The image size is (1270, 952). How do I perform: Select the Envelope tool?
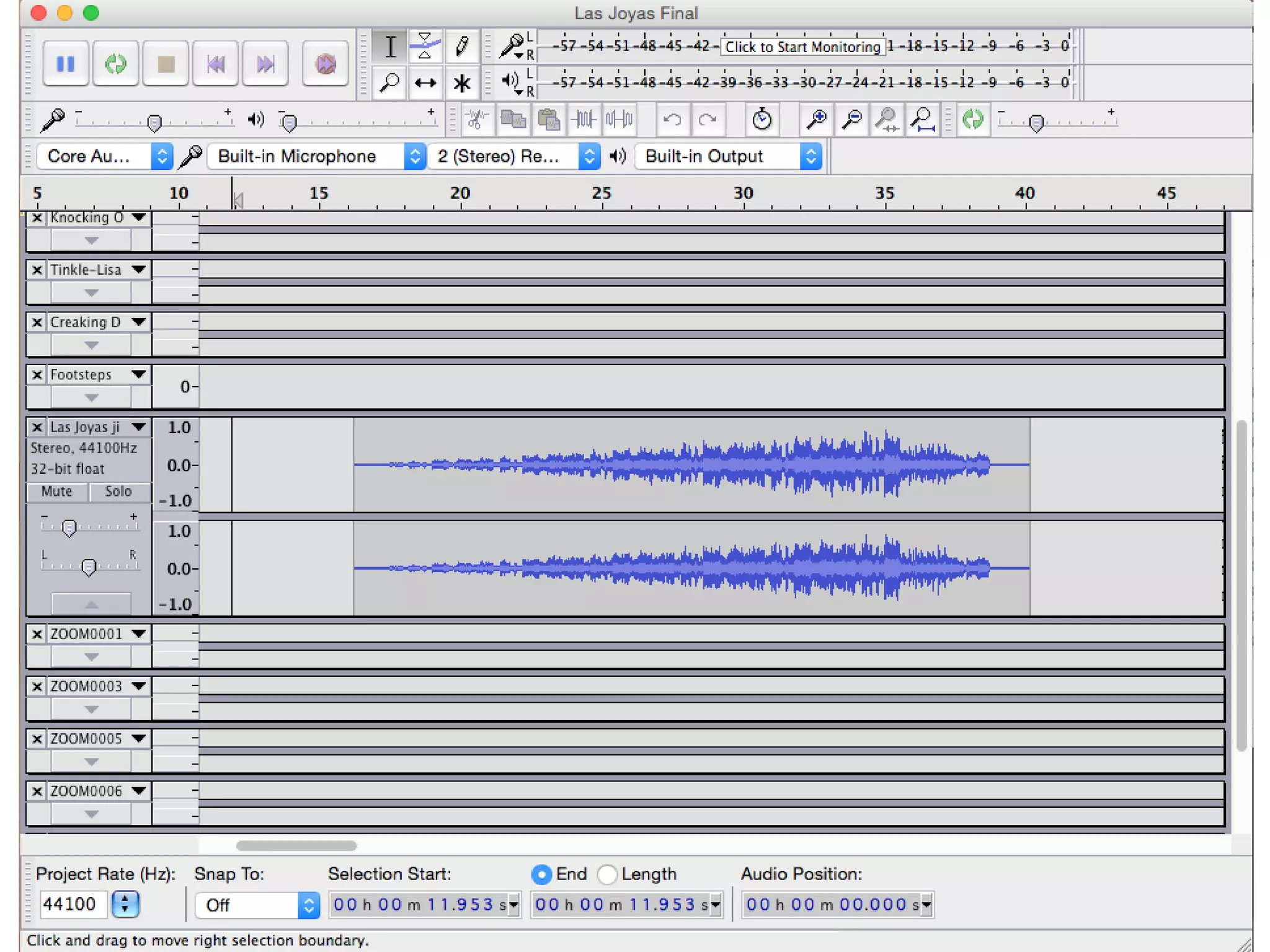[425, 46]
